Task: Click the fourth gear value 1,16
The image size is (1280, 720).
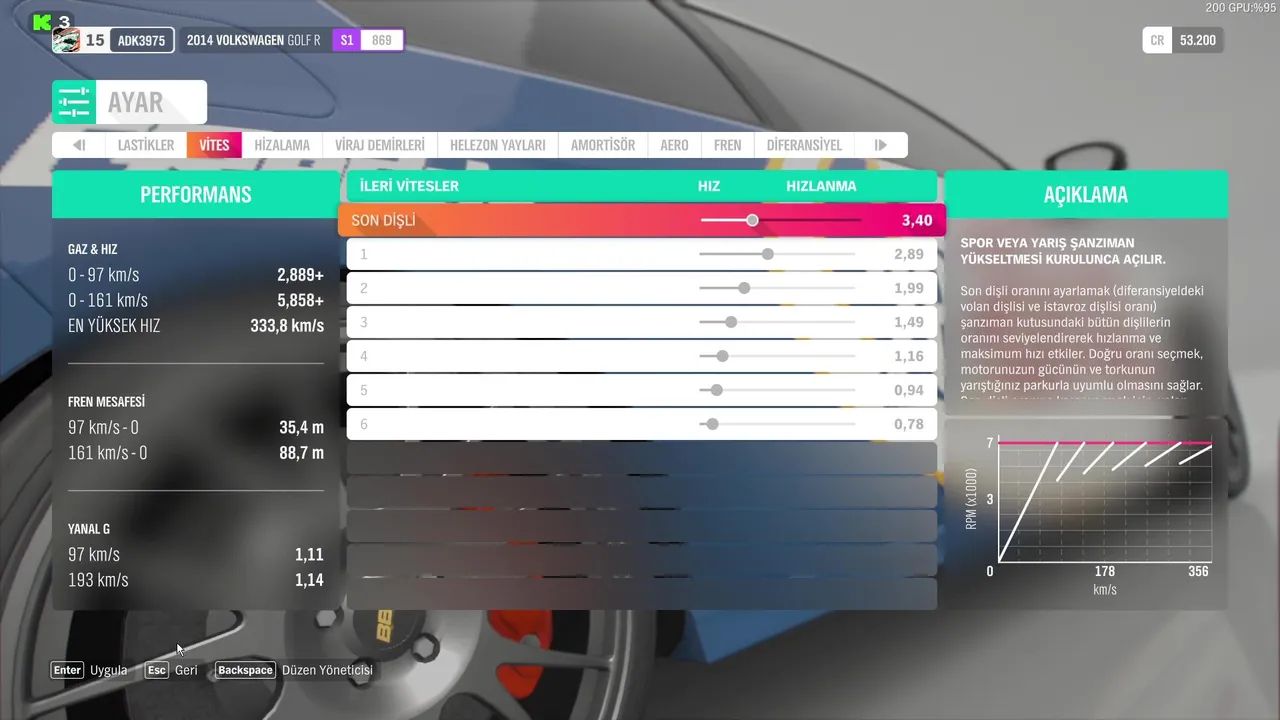Action: click(909, 356)
